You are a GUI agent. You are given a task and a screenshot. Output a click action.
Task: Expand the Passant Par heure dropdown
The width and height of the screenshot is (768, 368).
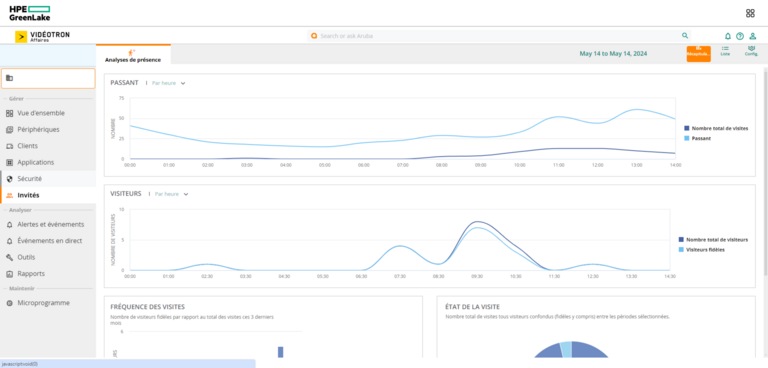pyautogui.click(x=168, y=83)
